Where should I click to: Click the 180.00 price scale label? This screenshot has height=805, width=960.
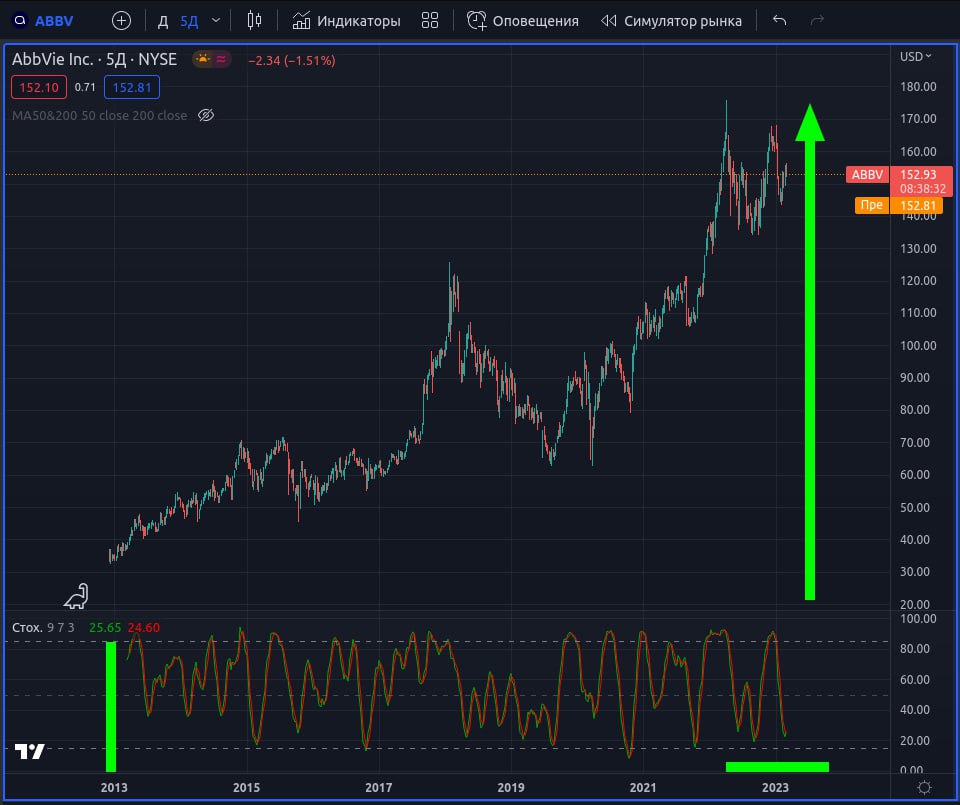pos(918,86)
